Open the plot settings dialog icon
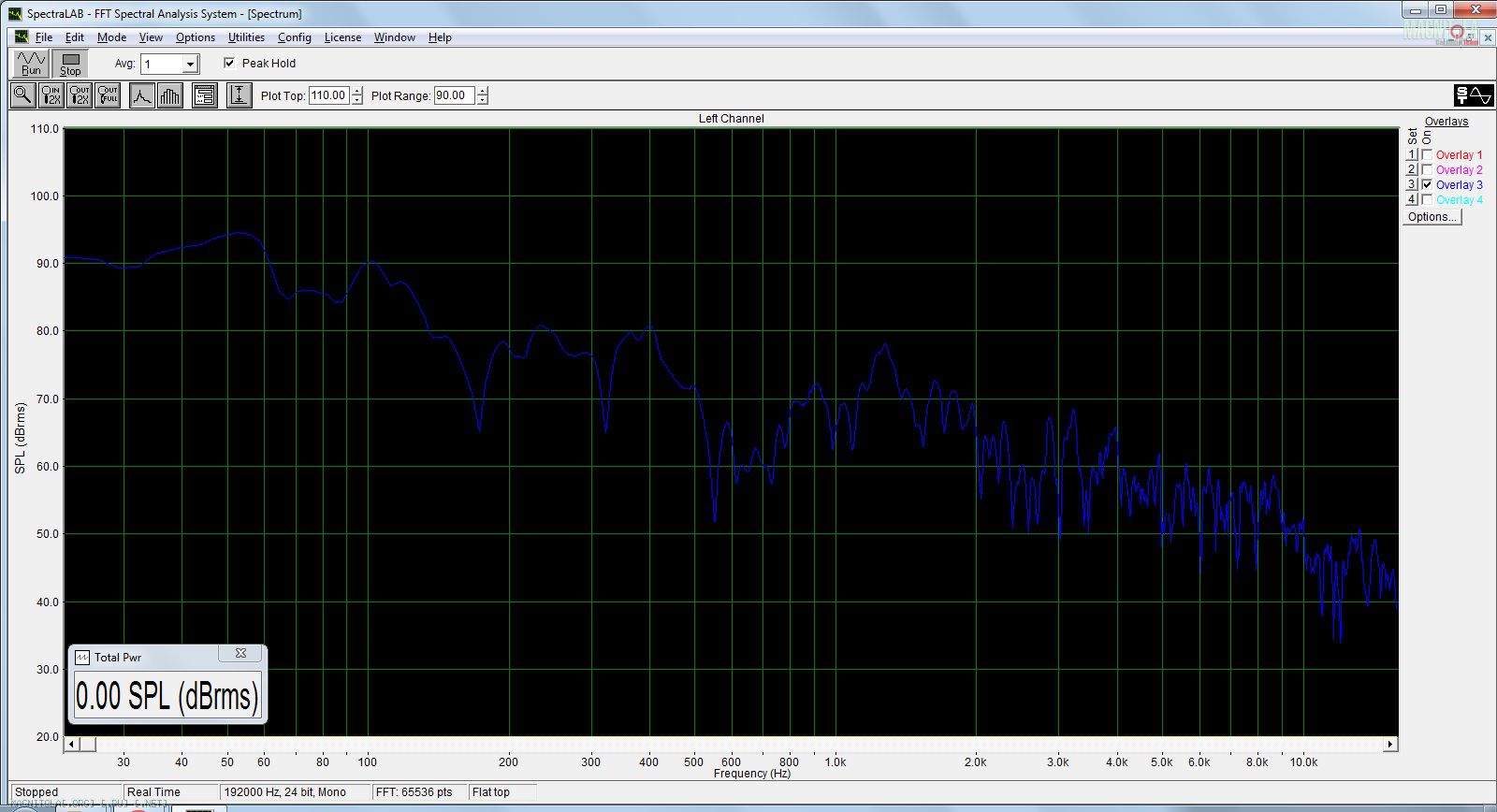The height and width of the screenshot is (812, 1497). pos(205,95)
